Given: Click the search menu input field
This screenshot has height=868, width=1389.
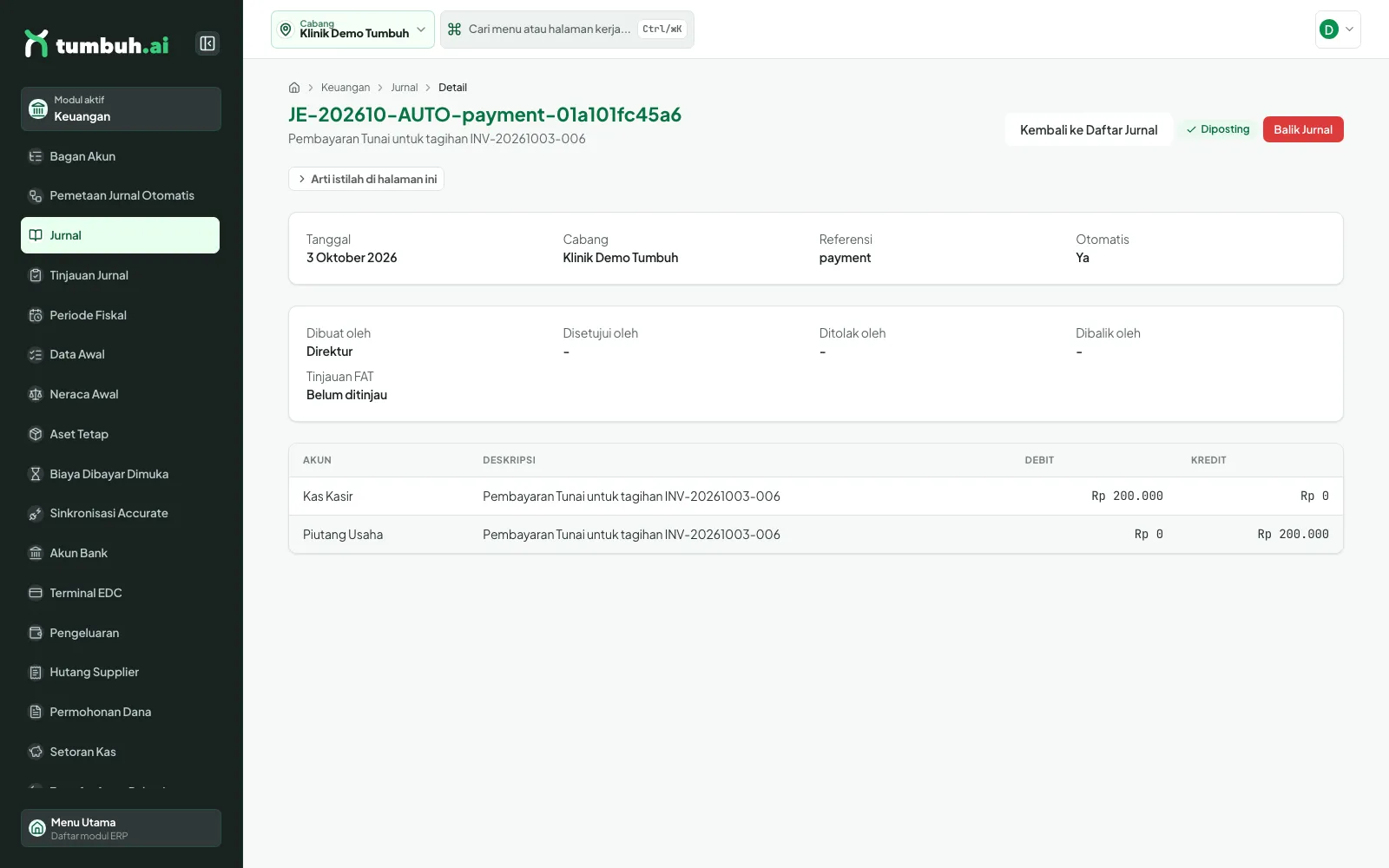Looking at the screenshot, I should (567, 30).
